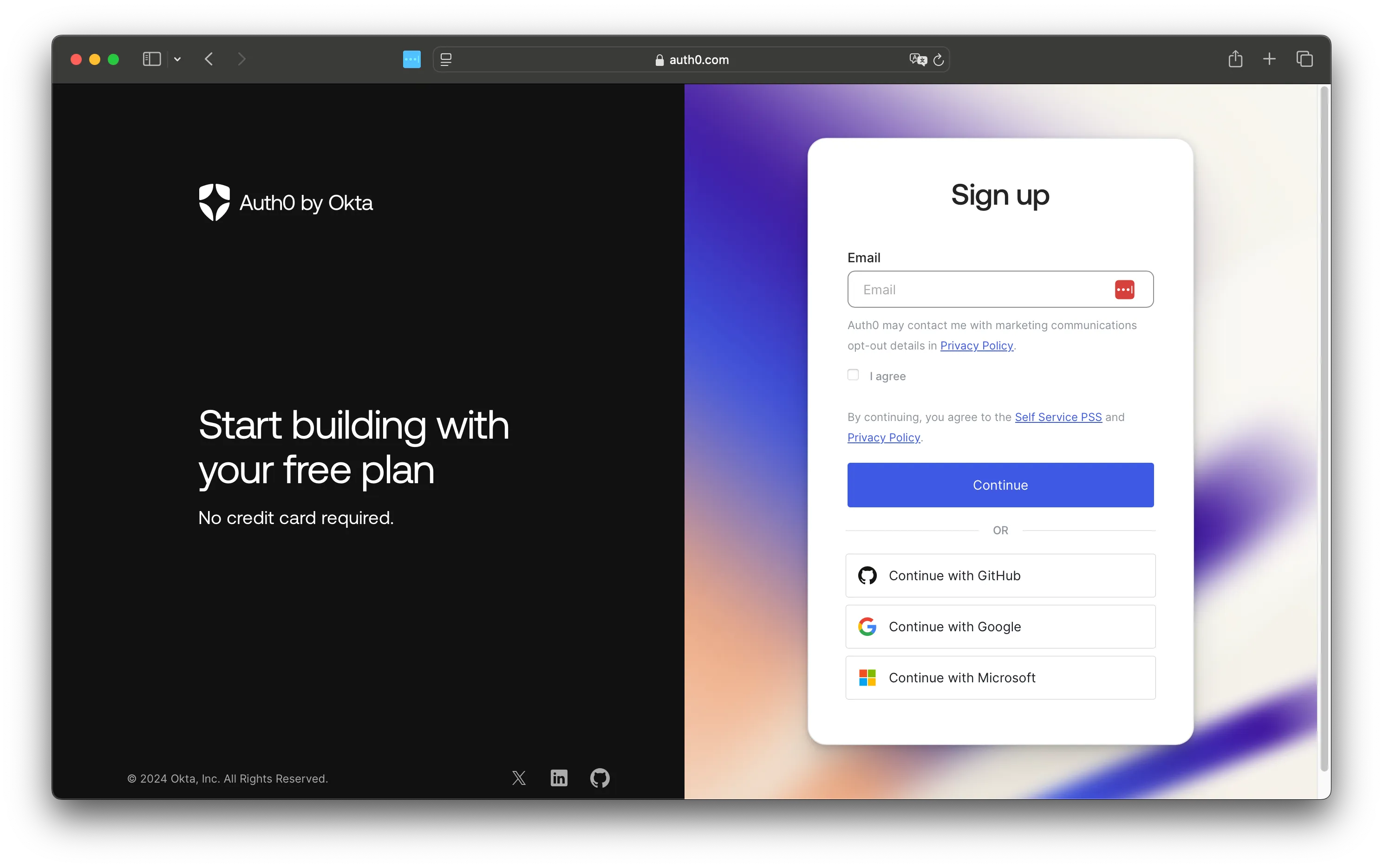Click the GitHub icon in Continue button
Screen dimensions: 1383x868
(866, 575)
